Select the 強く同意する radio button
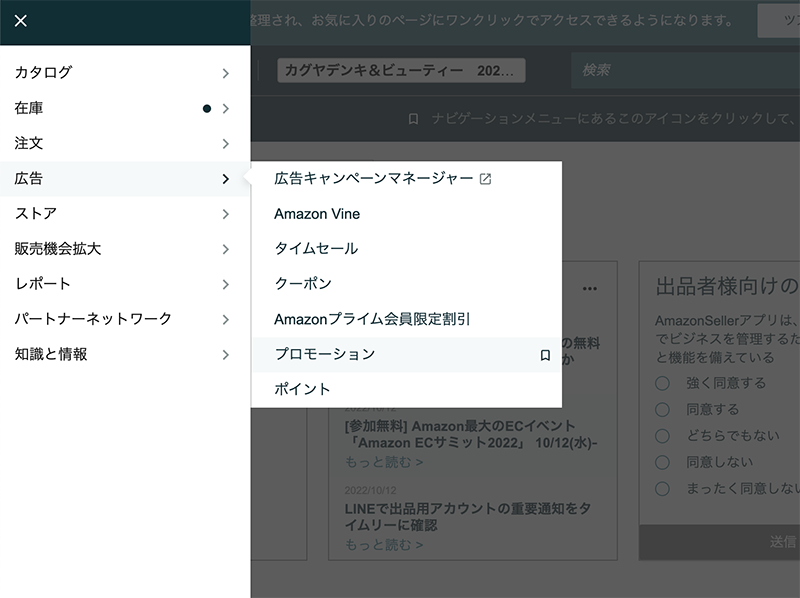 point(662,383)
